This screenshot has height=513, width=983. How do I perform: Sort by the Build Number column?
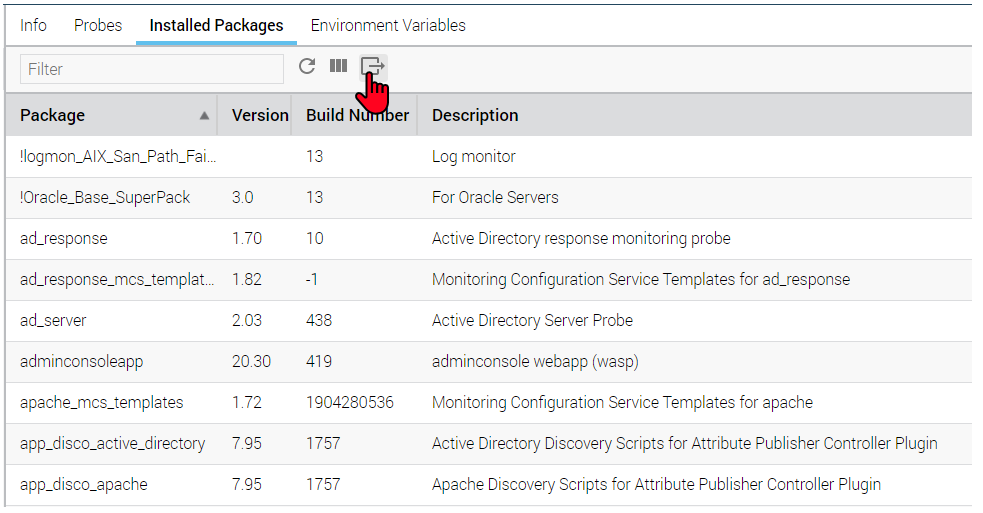(357, 115)
